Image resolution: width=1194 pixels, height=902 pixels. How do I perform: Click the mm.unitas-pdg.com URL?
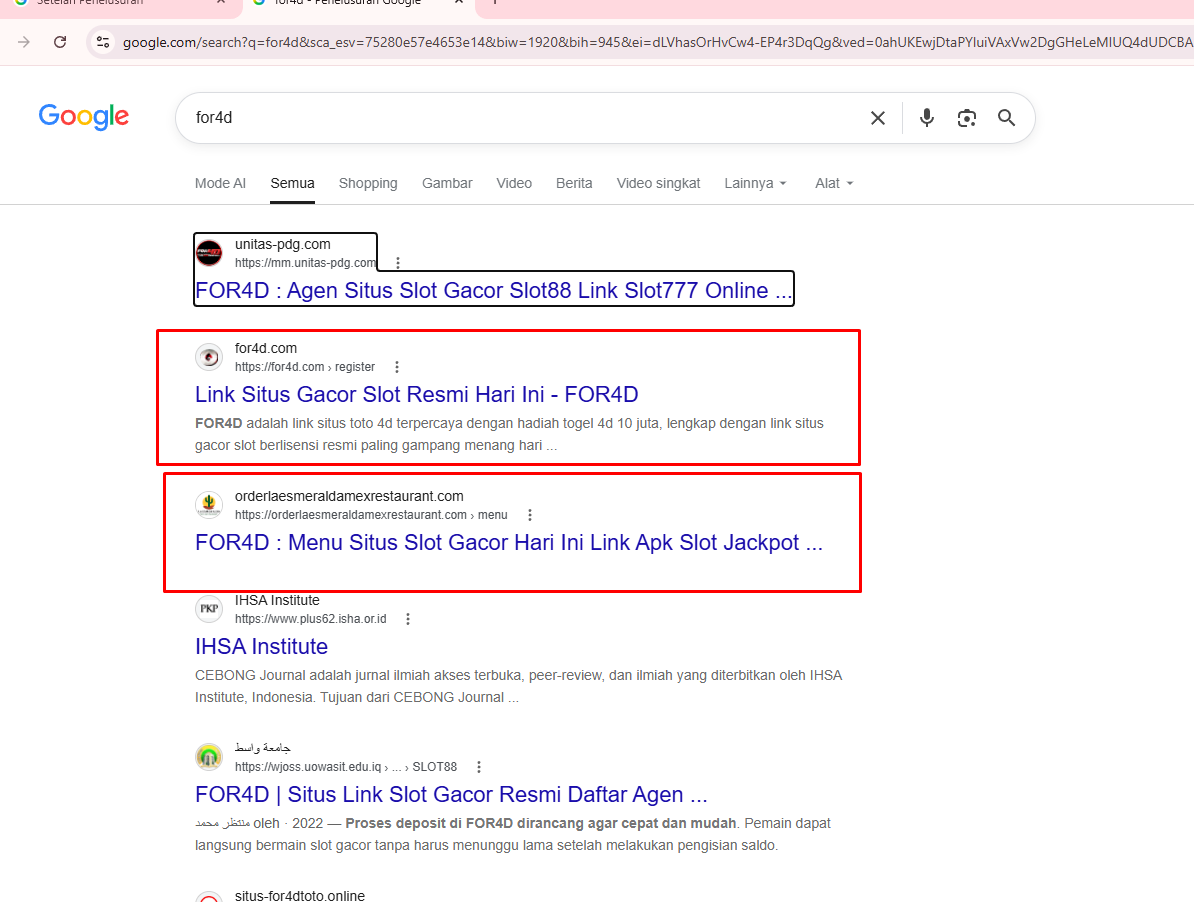[x=305, y=263]
